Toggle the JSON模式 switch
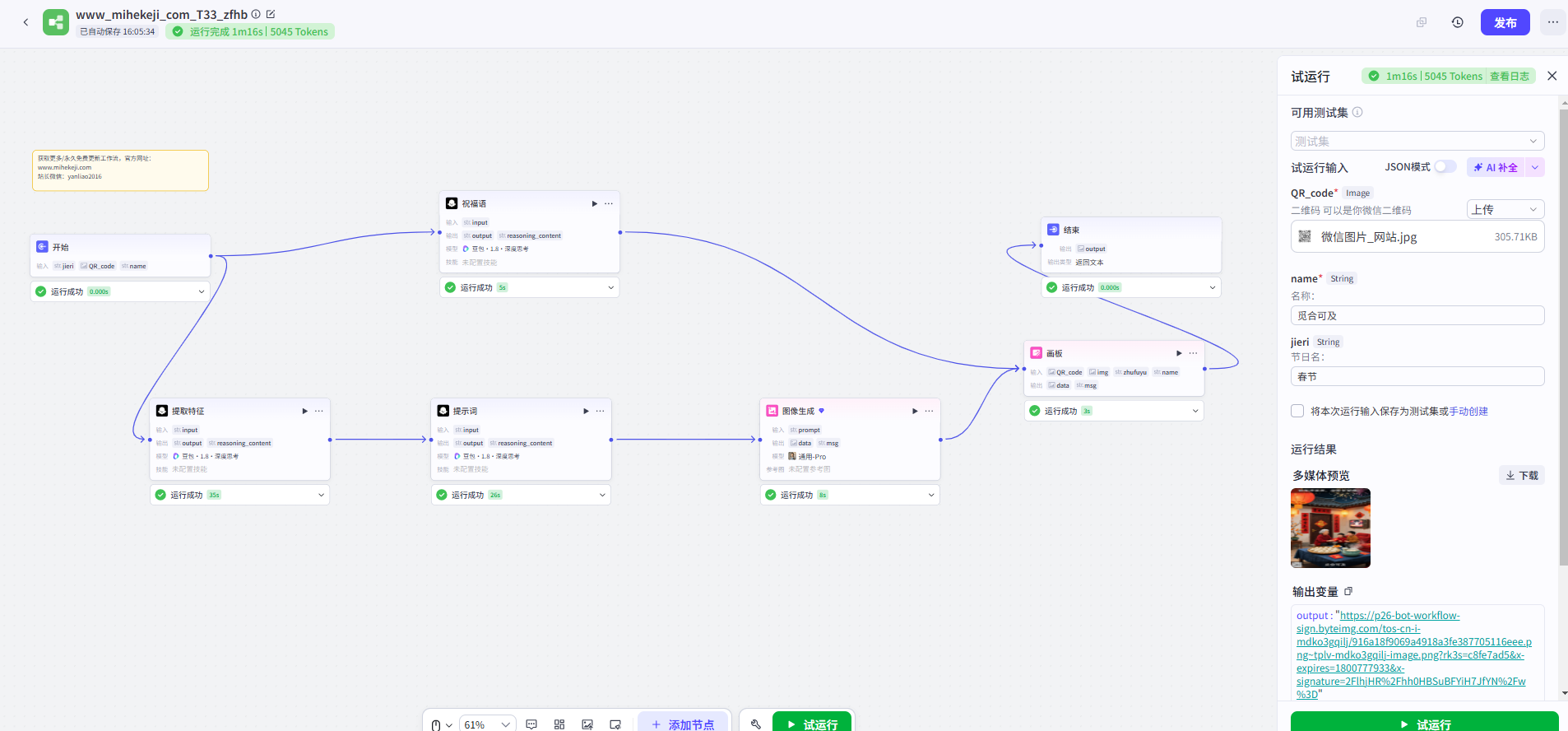The width and height of the screenshot is (1568, 731). pyautogui.click(x=1445, y=167)
